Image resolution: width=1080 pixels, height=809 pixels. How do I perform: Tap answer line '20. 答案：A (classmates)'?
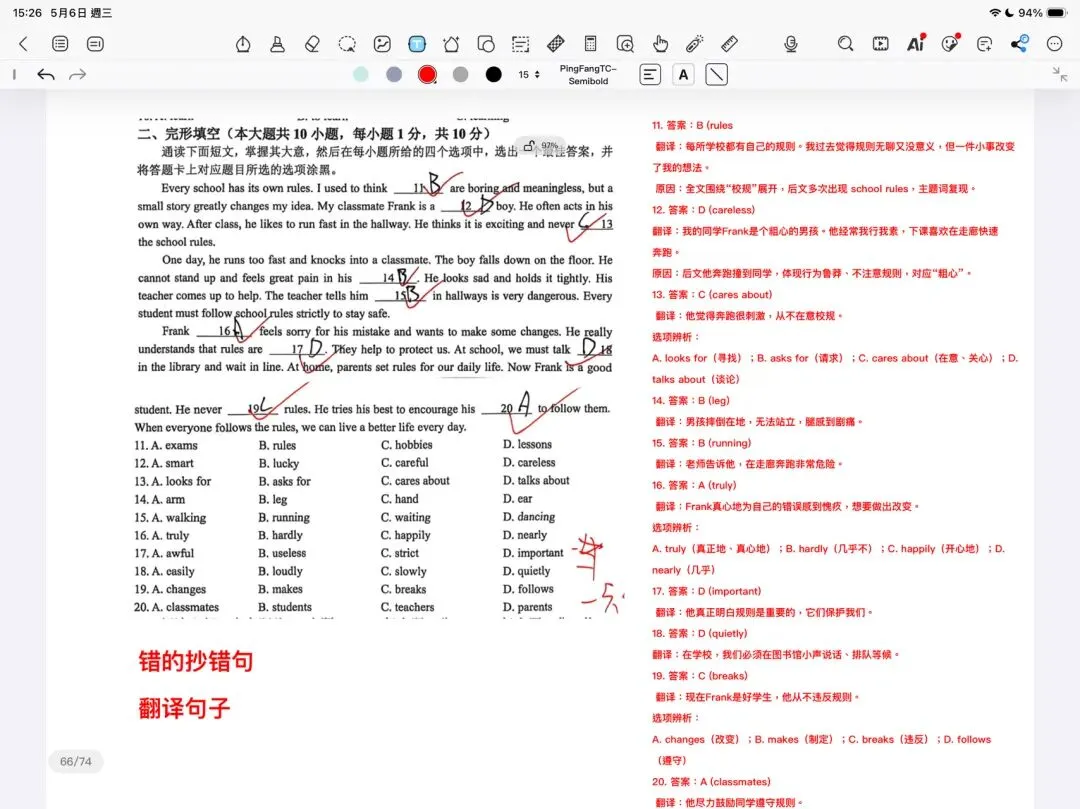(711, 782)
